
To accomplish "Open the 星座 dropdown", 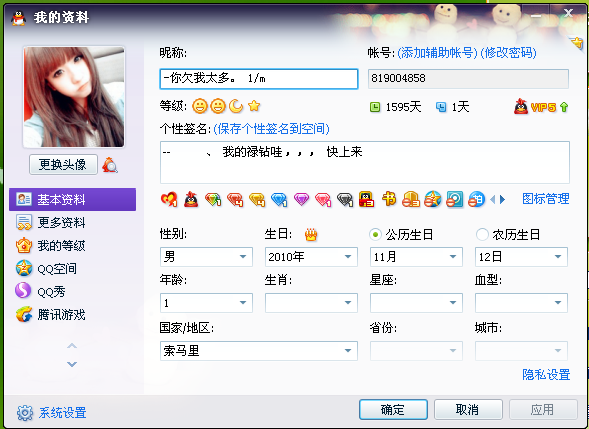I will (x=416, y=303).
